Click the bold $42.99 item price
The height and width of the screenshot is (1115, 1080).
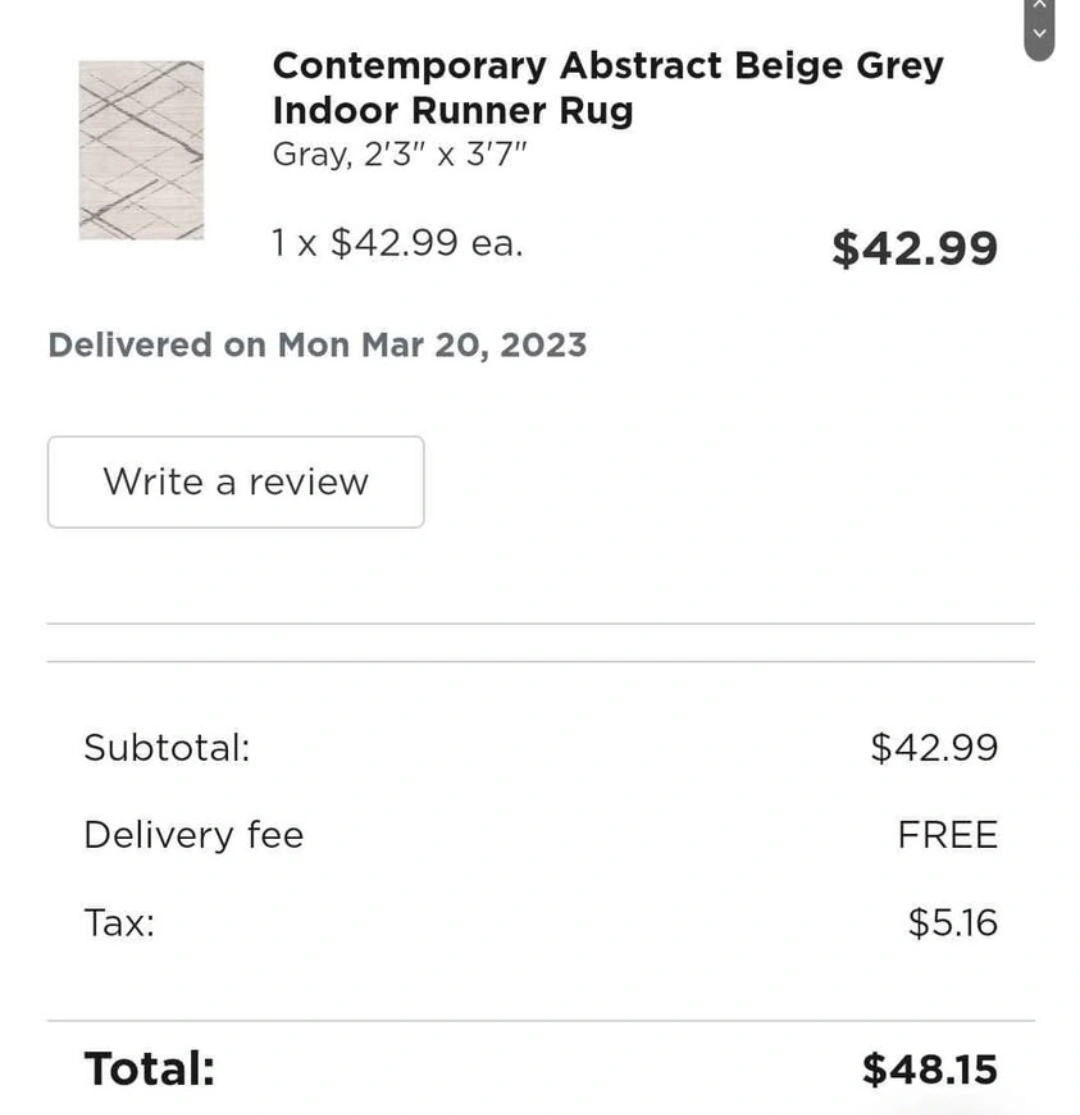point(914,249)
